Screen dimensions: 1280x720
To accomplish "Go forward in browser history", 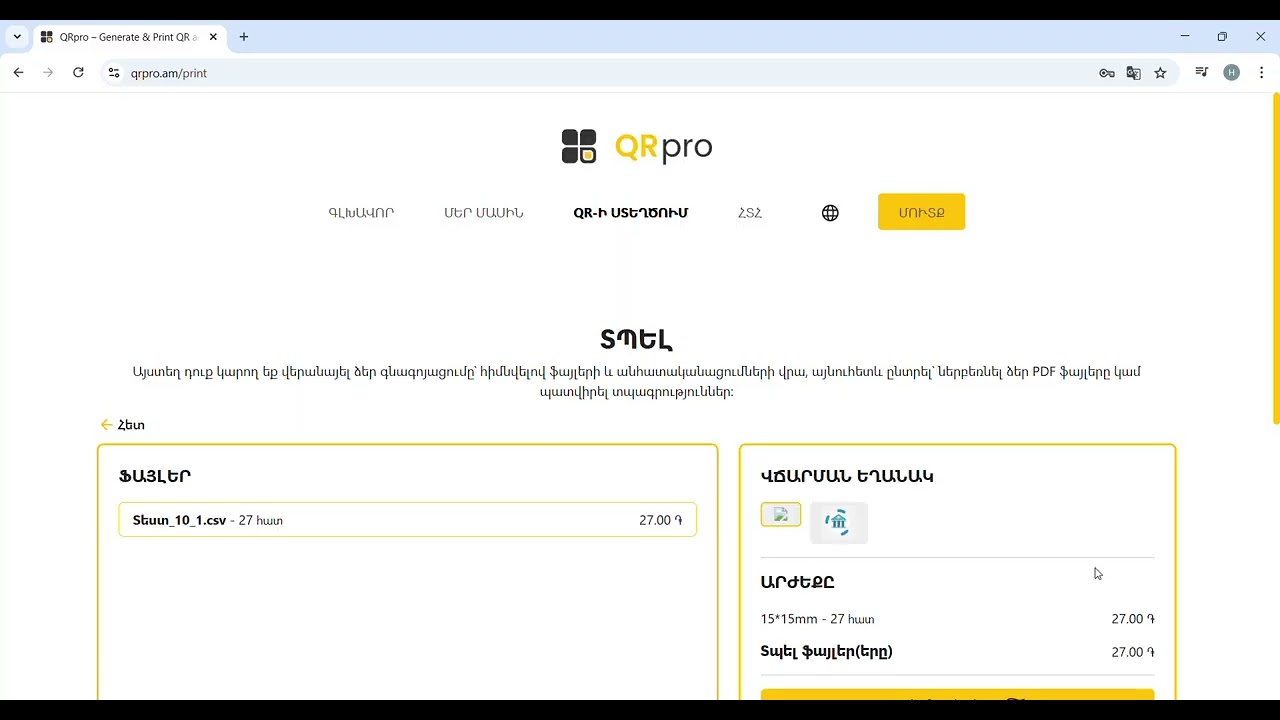I will 48,73.
